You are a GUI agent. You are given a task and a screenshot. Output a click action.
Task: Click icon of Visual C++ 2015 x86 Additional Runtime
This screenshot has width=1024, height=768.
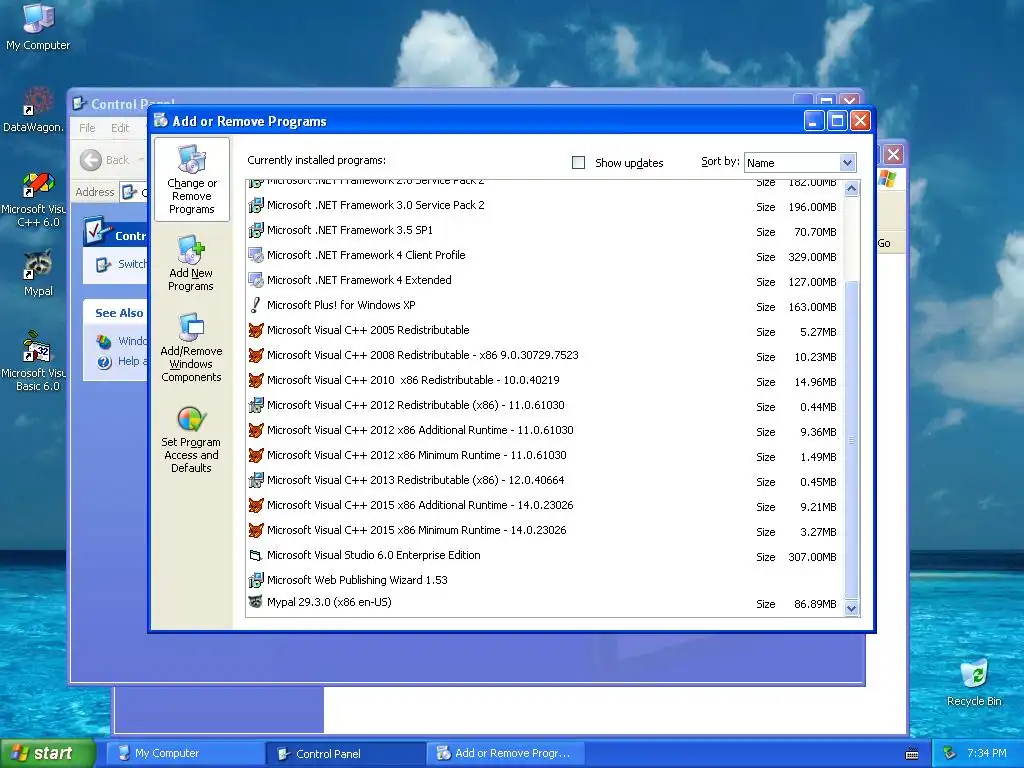point(256,505)
